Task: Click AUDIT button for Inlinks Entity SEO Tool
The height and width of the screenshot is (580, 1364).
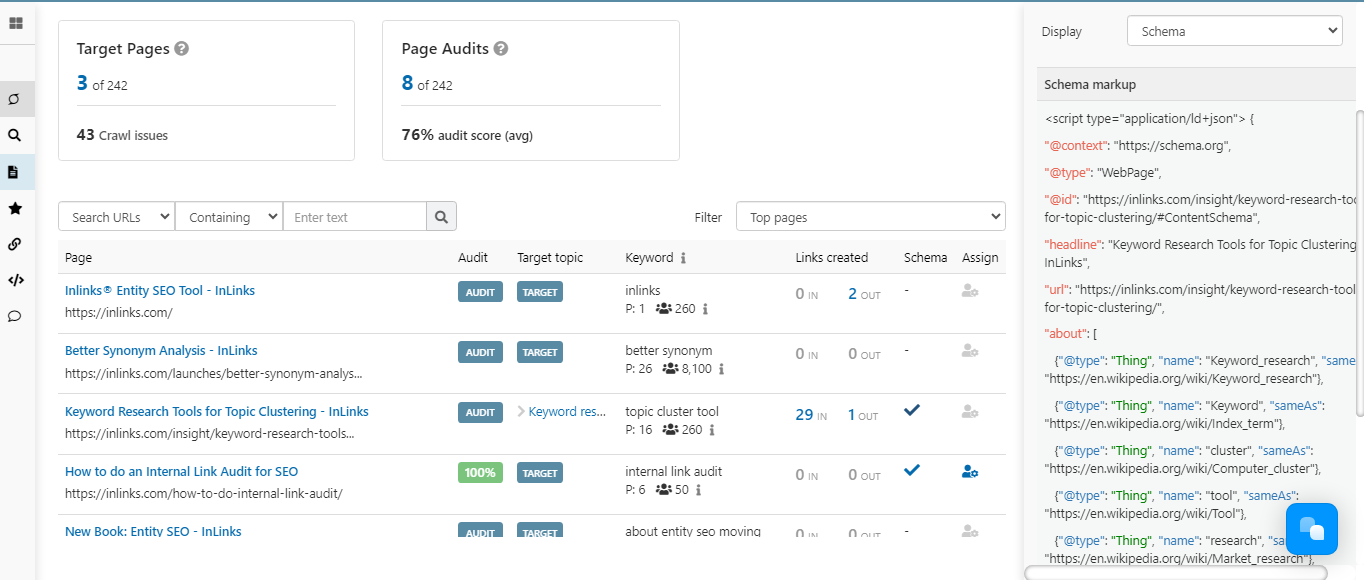Action: point(480,292)
